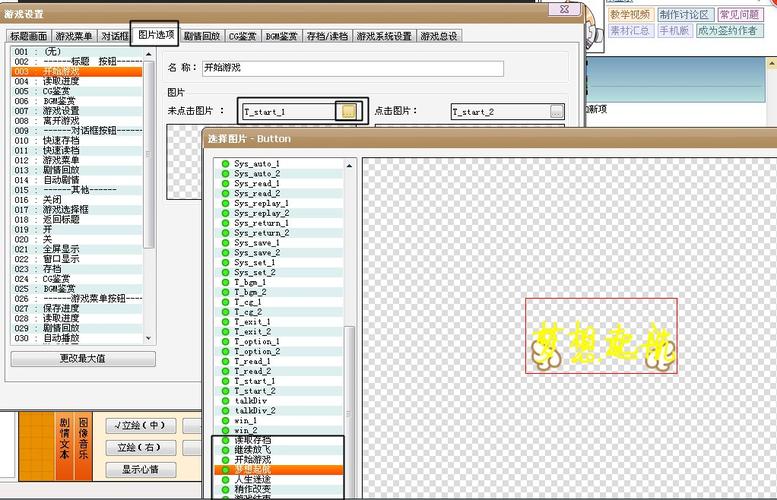This screenshot has height=500, width=777.
Task: Switch to 标题画面 tab
Action: click(29, 36)
